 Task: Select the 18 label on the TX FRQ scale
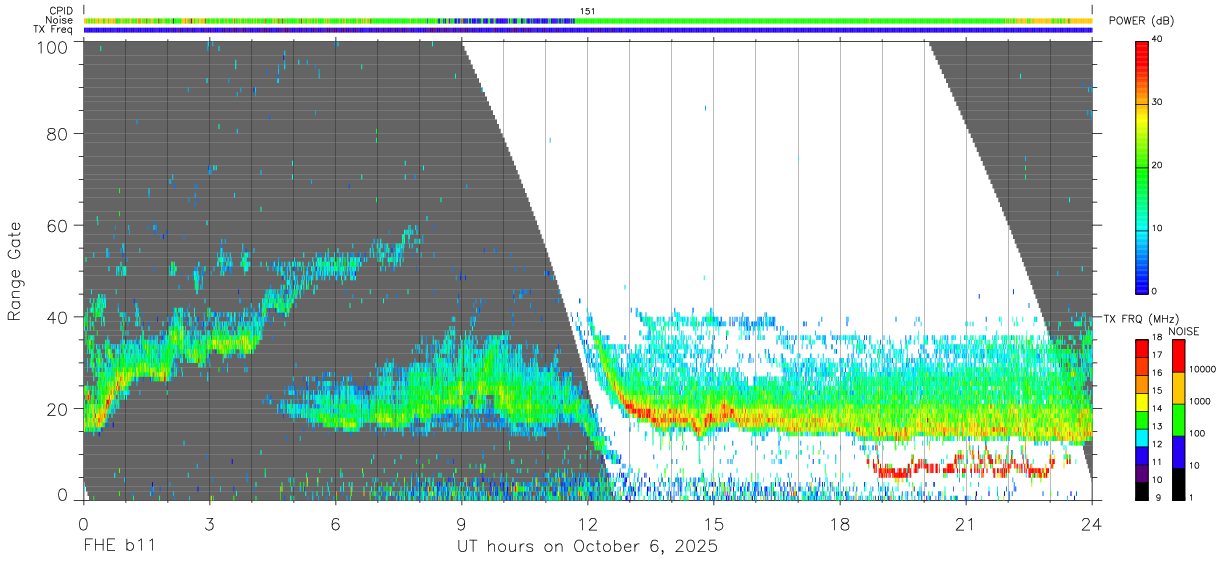pyautogui.click(x=1157, y=339)
